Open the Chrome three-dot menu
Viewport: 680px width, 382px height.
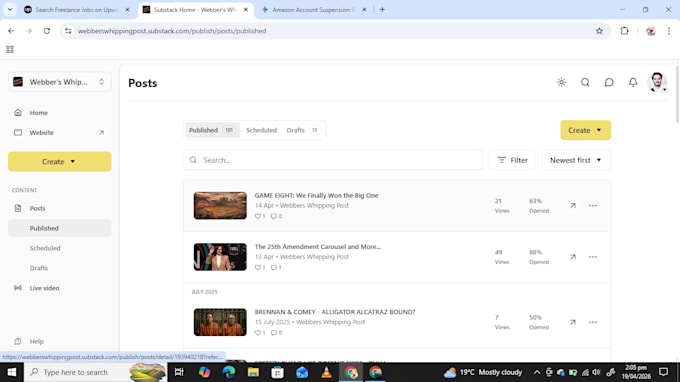click(x=669, y=31)
